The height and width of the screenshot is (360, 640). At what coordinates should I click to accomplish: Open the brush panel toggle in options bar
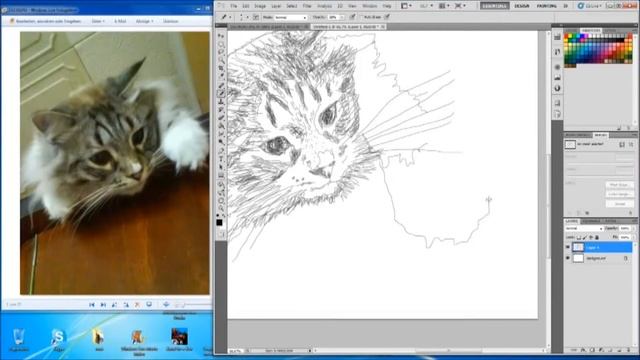pyautogui.click(x=256, y=17)
